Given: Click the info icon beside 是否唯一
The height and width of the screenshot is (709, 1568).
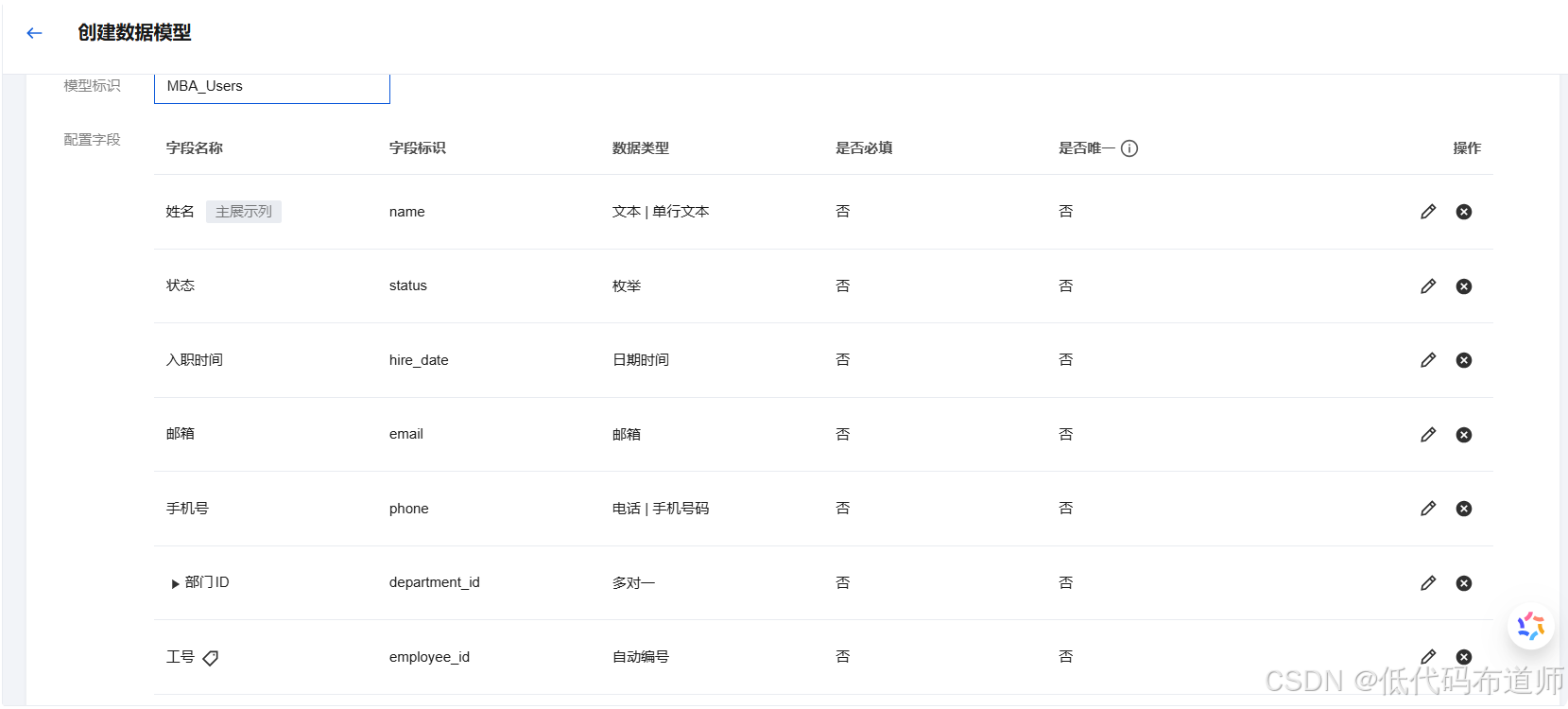Looking at the screenshot, I should click(x=1129, y=148).
